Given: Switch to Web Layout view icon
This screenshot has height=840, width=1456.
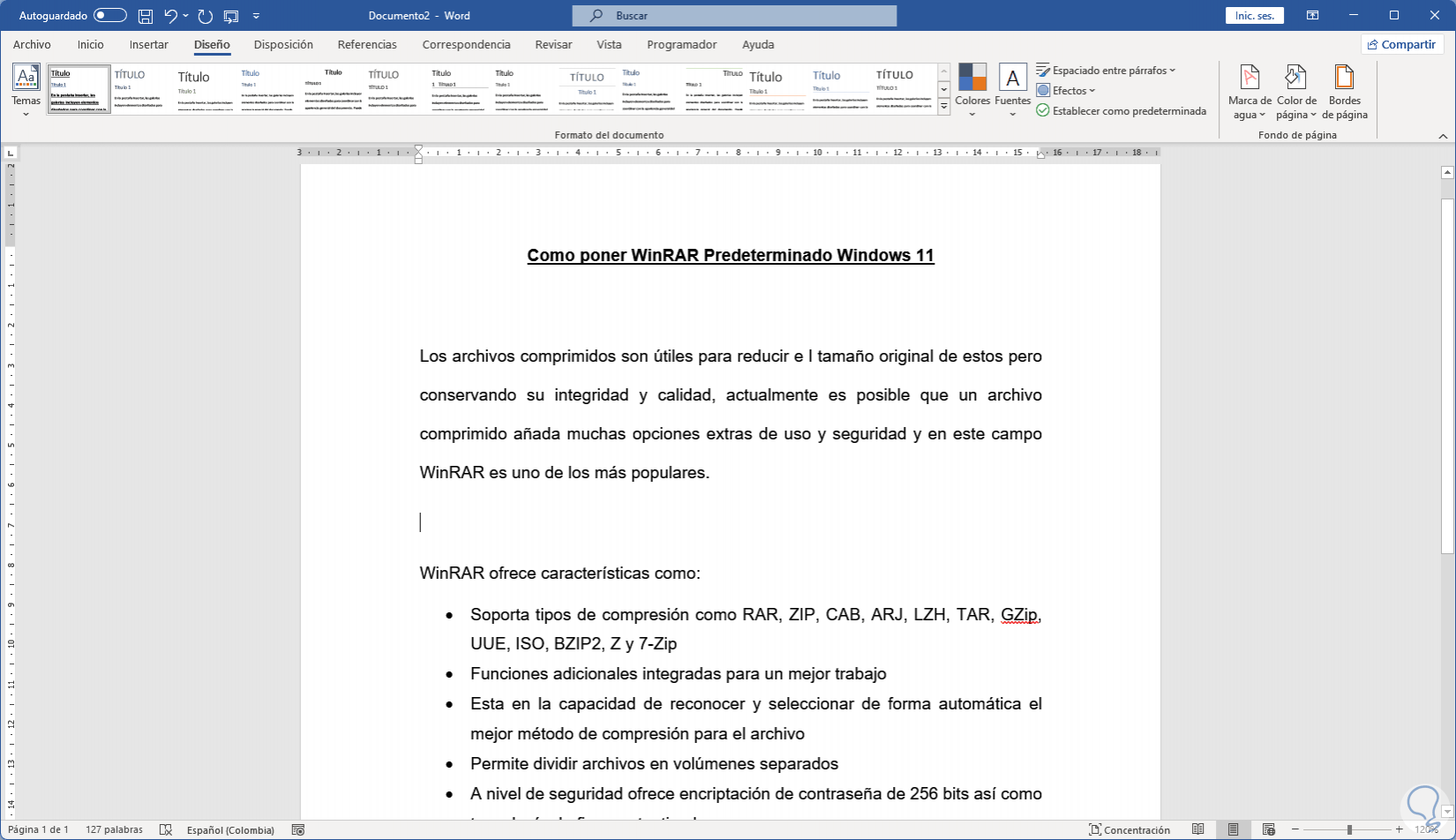Looking at the screenshot, I should click(1269, 829).
